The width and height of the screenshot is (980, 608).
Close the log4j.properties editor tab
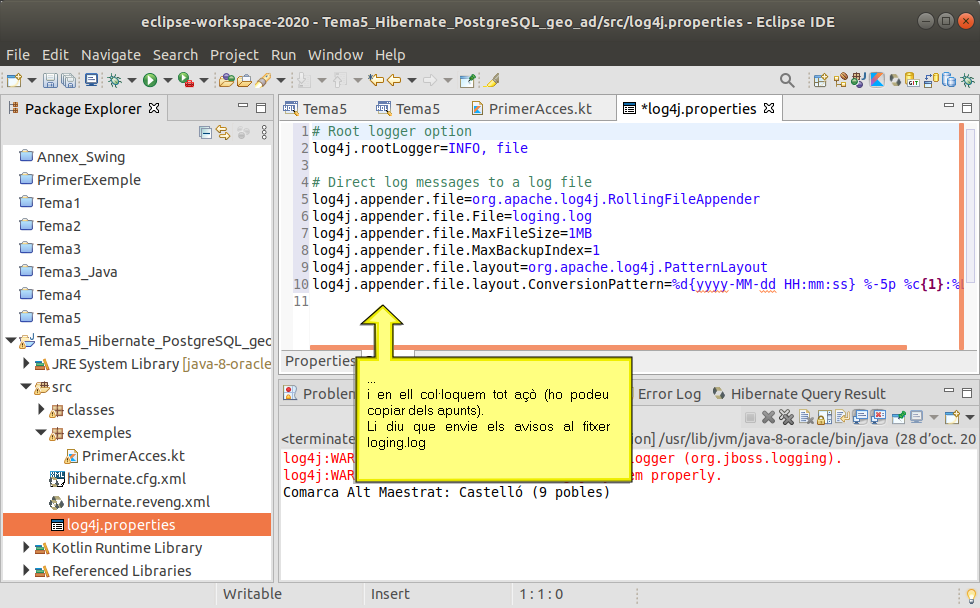pos(769,108)
